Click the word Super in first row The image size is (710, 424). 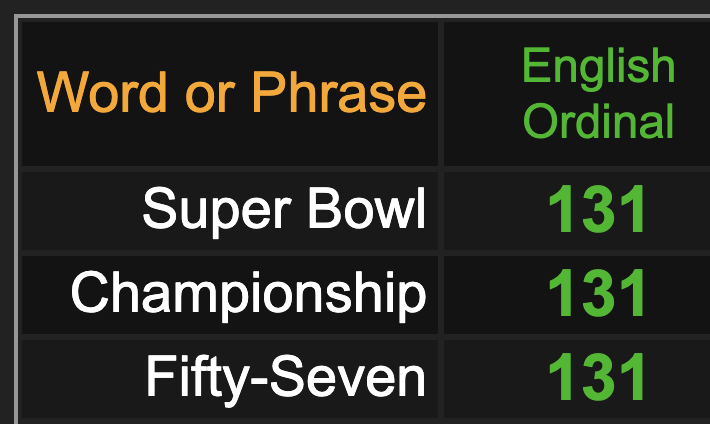217,212
